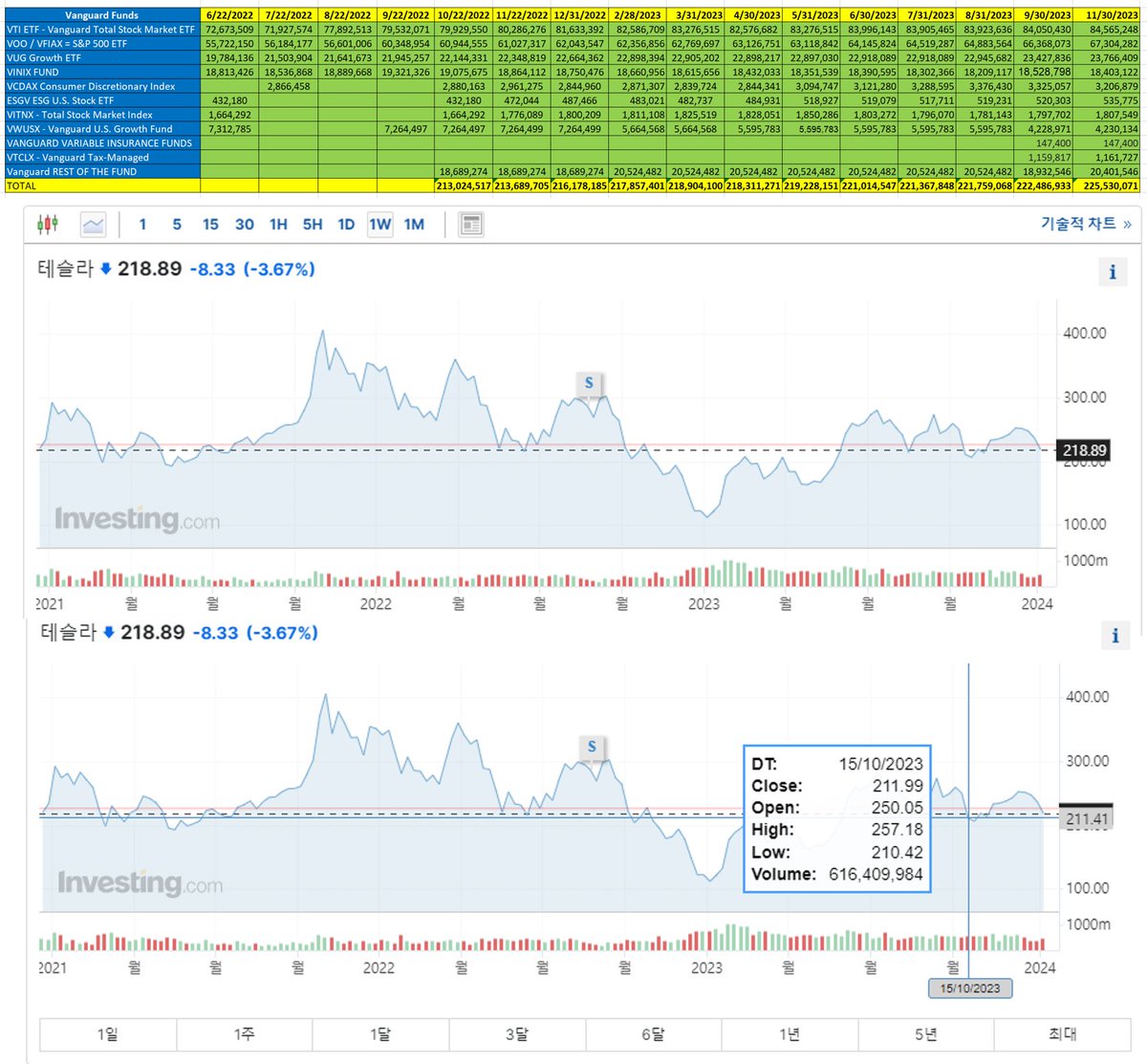Select the 1W weekly interval

pyautogui.click(x=380, y=224)
